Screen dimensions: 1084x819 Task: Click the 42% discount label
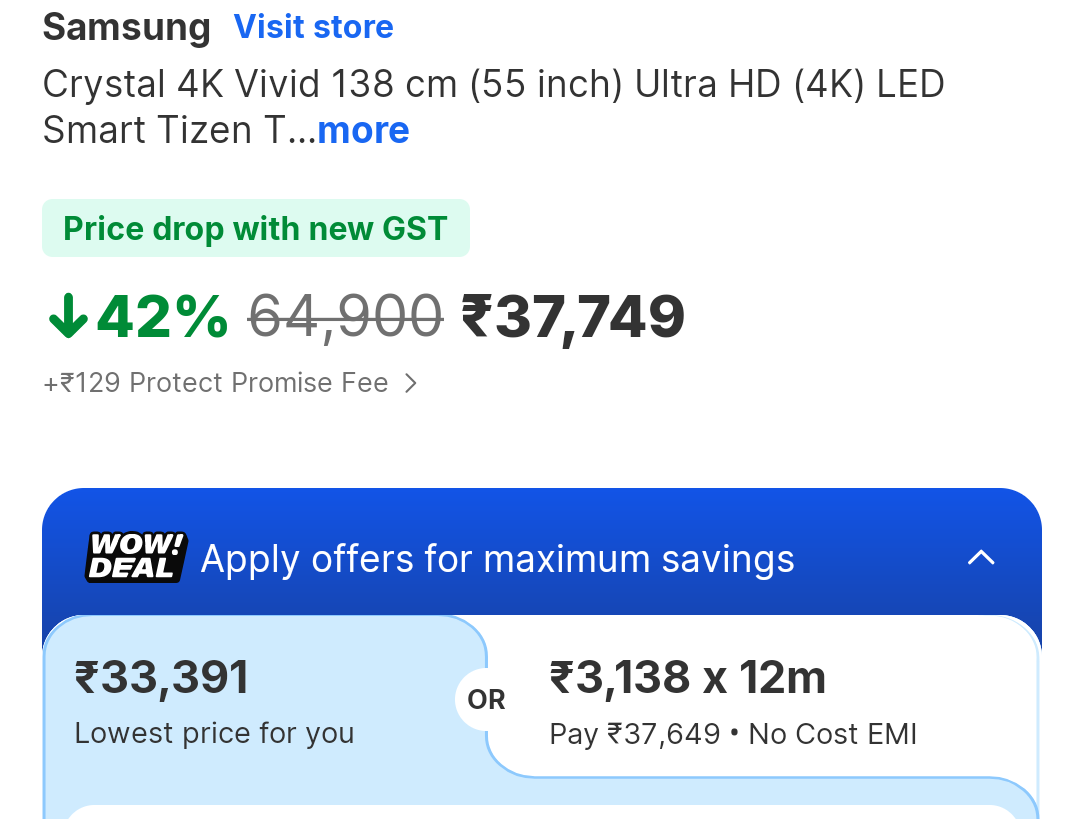(162, 317)
